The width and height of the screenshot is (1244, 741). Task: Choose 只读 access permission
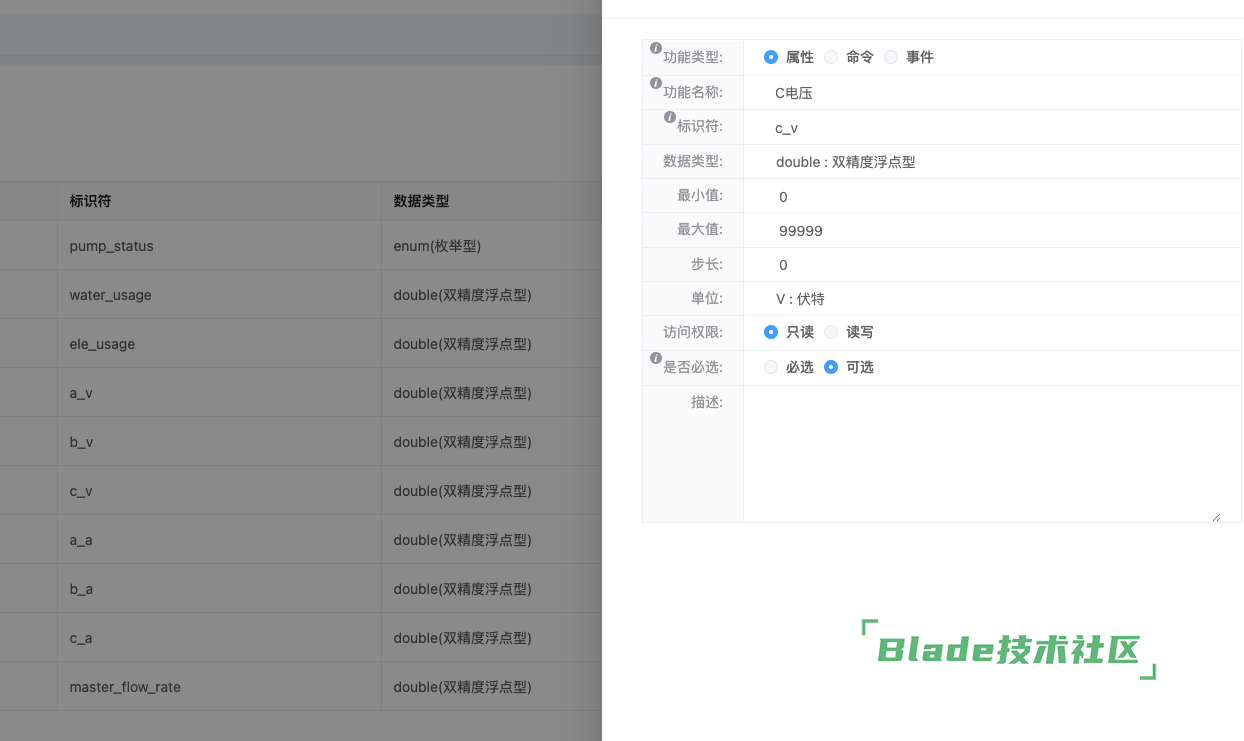click(x=771, y=332)
